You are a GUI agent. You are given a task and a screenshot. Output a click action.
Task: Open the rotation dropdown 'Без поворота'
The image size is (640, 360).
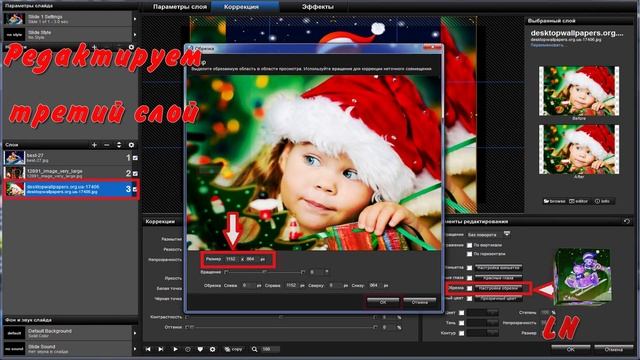pos(489,235)
